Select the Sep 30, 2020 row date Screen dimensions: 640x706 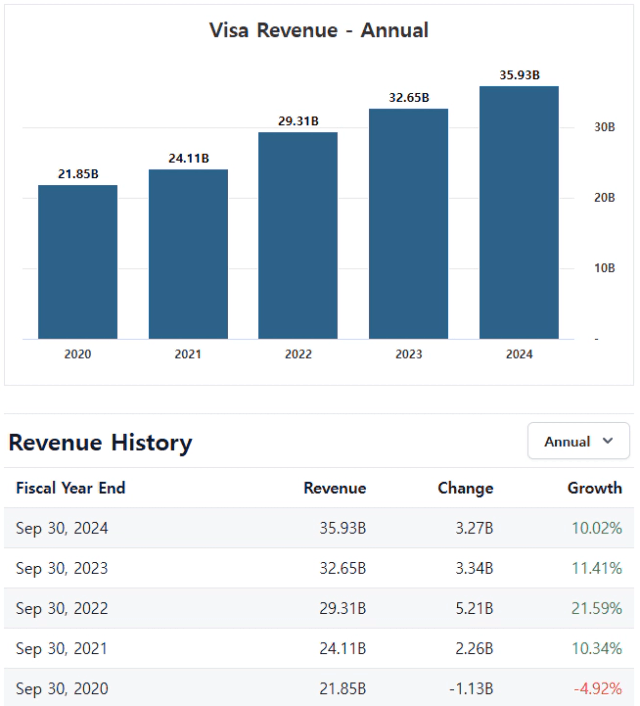(62, 688)
